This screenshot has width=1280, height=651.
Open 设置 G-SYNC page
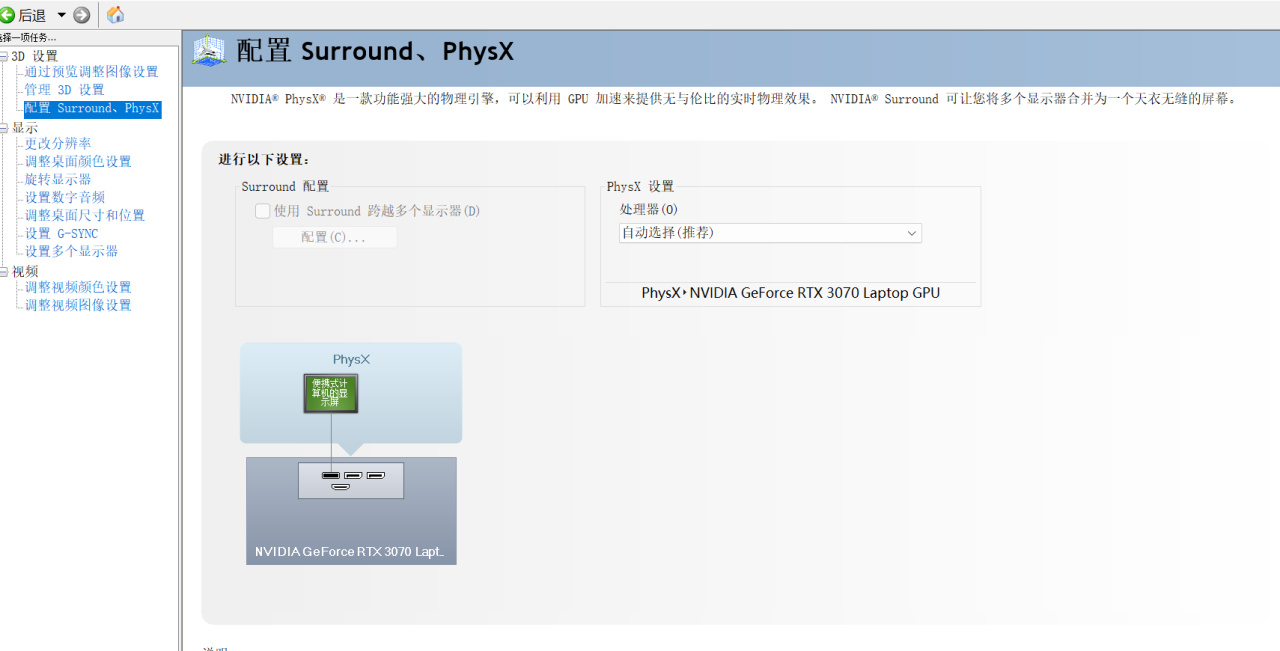coord(61,234)
